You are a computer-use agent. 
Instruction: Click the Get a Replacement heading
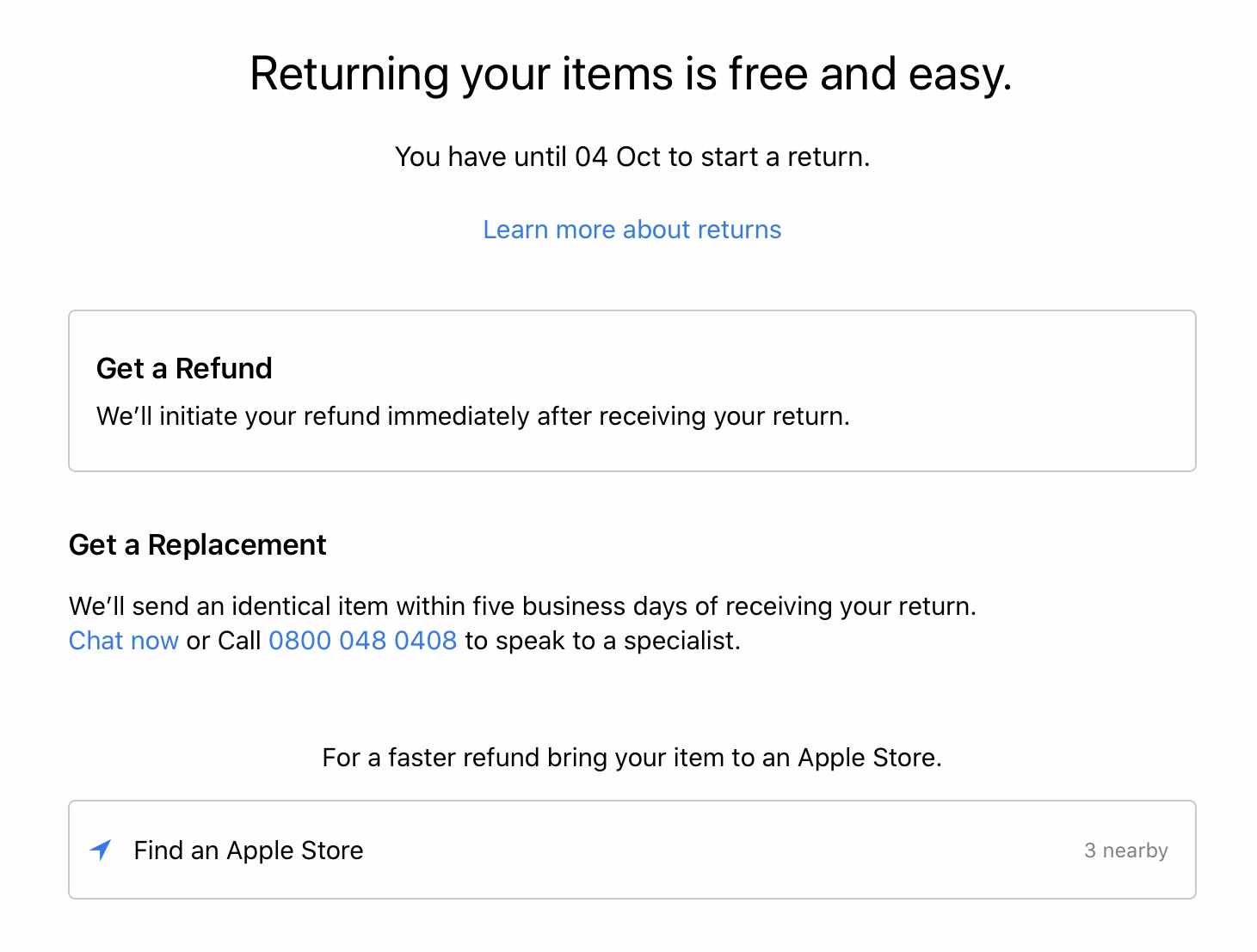[x=197, y=545]
